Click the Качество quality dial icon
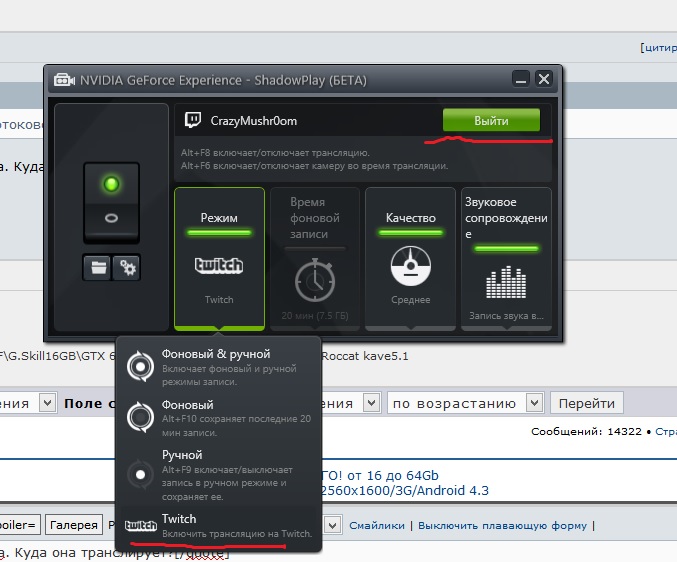The height and width of the screenshot is (562, 677). (x=410, y=267)
